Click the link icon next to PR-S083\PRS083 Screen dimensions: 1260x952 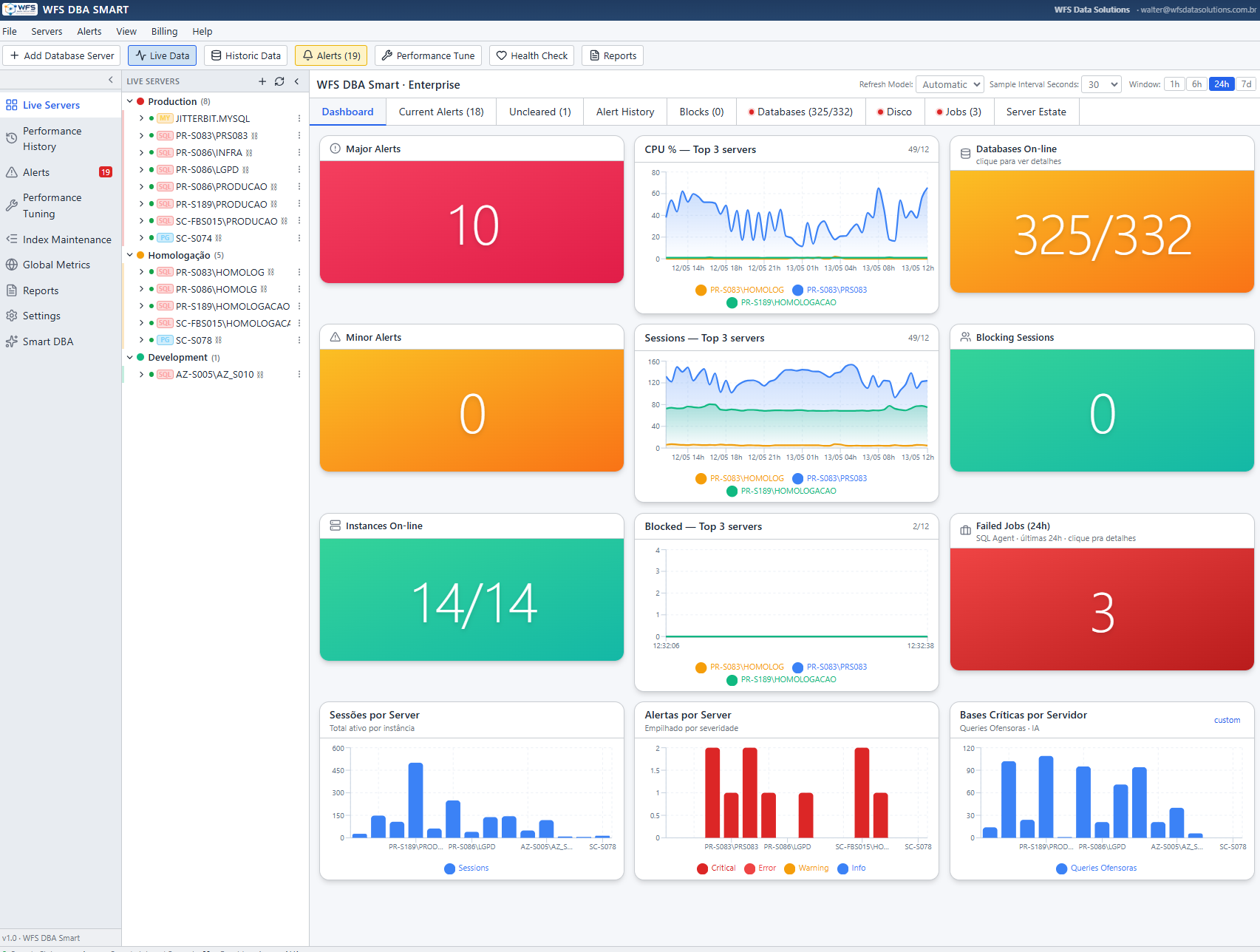255,136
